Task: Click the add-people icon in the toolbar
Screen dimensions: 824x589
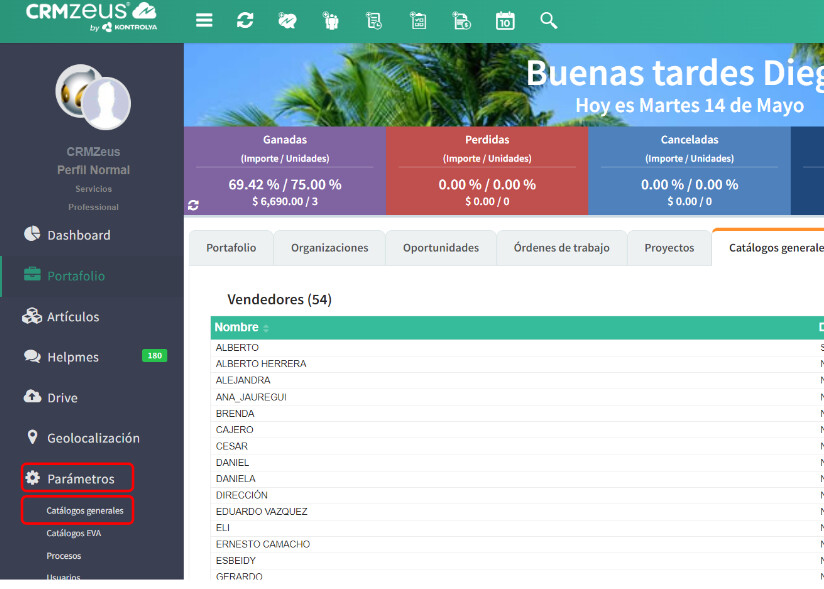Action: (x=331, y=20)
